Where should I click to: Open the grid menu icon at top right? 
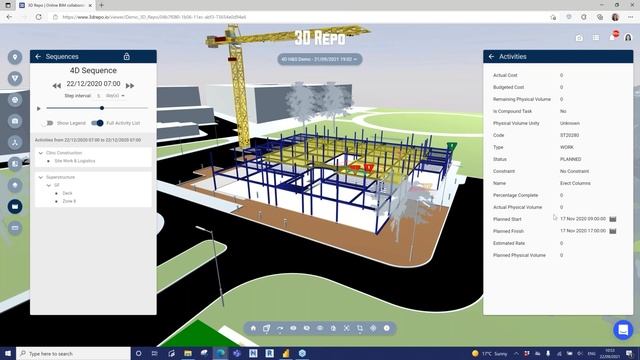click(x=596, y=38)
